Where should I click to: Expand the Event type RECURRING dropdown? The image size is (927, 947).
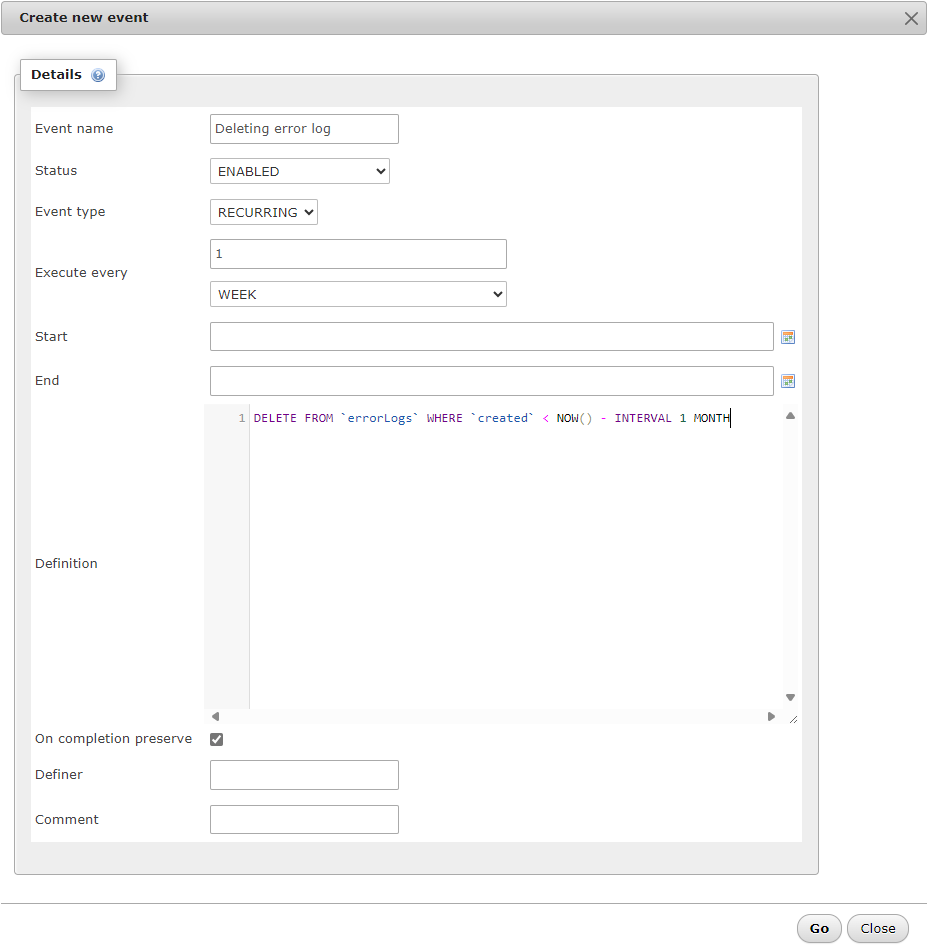point(264,212)
